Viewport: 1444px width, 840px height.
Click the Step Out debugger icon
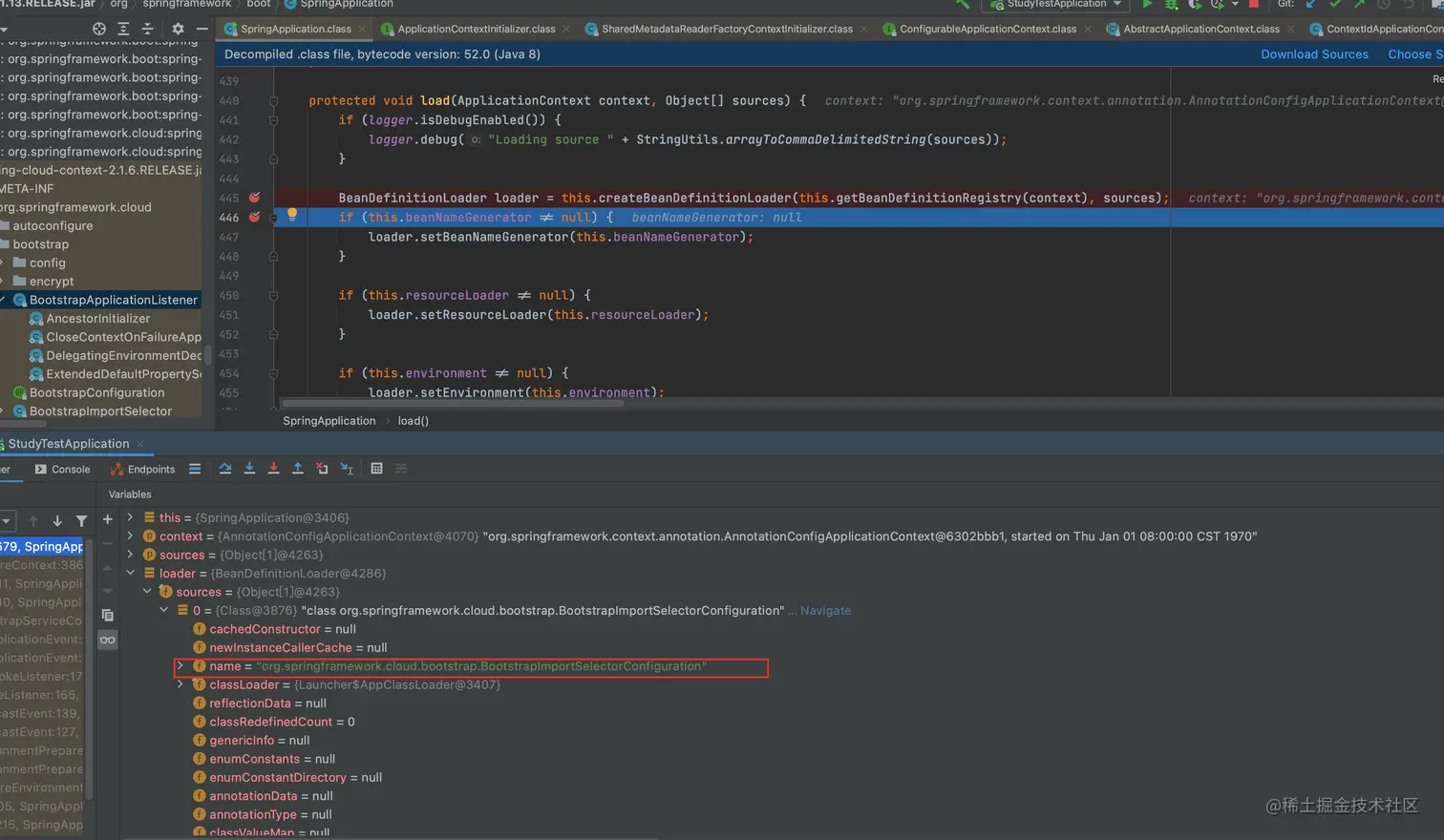click(x=298, y=469)
